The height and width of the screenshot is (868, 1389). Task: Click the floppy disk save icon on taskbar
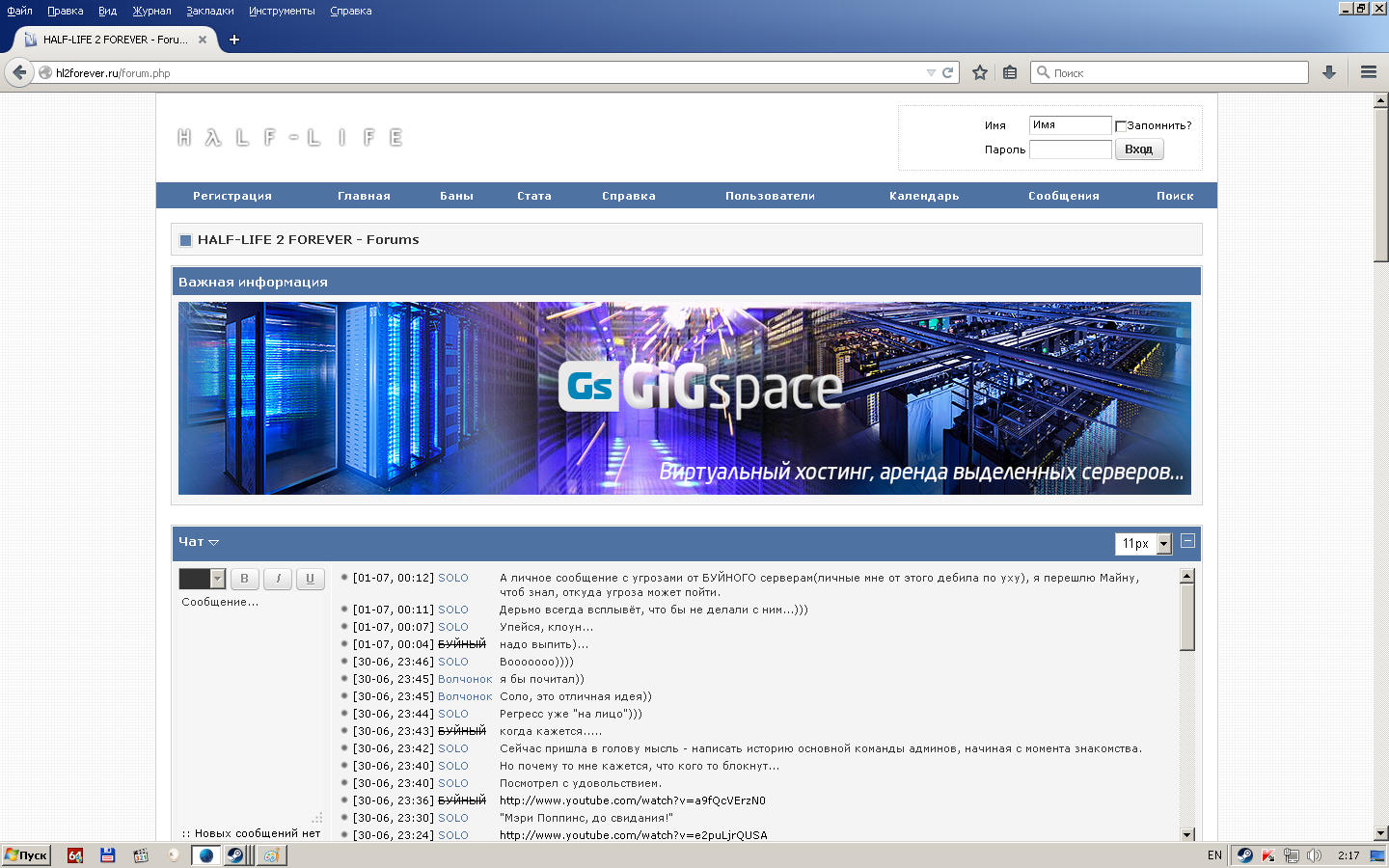[x=107, y=855]
